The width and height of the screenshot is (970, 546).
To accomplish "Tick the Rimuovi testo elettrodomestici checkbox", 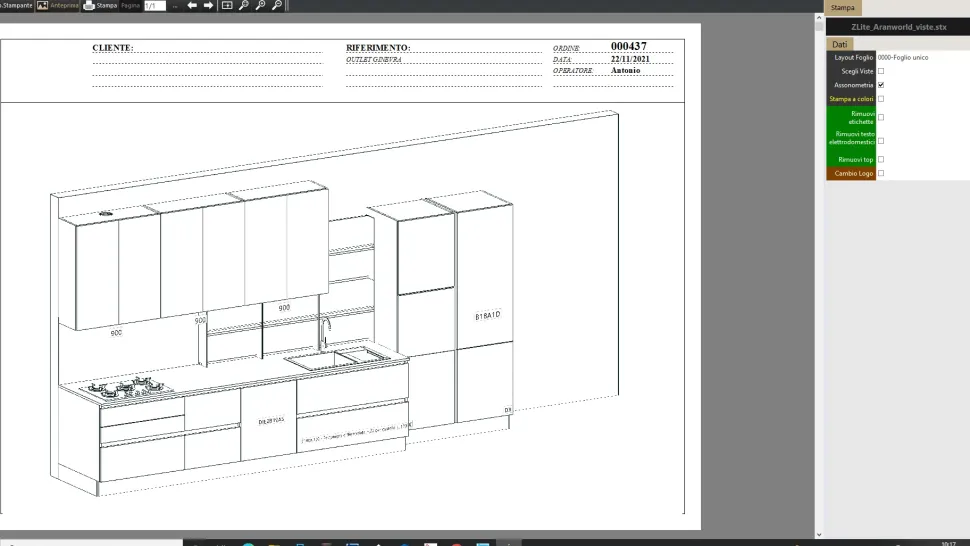I will click(x=881, y=140).
